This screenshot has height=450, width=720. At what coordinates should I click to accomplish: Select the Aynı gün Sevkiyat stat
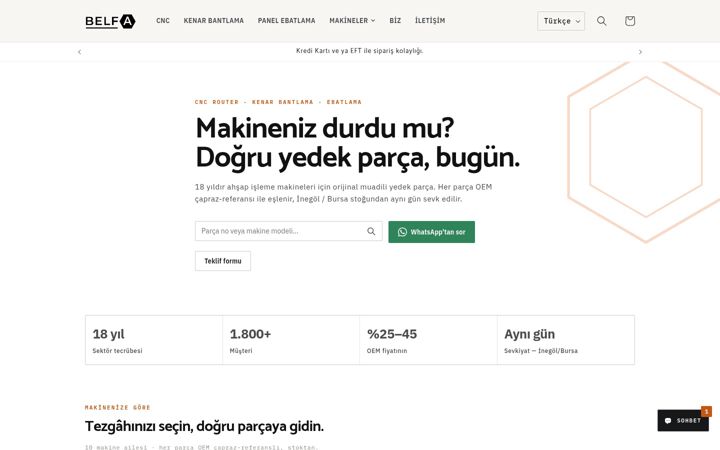[x=566, y=340]
